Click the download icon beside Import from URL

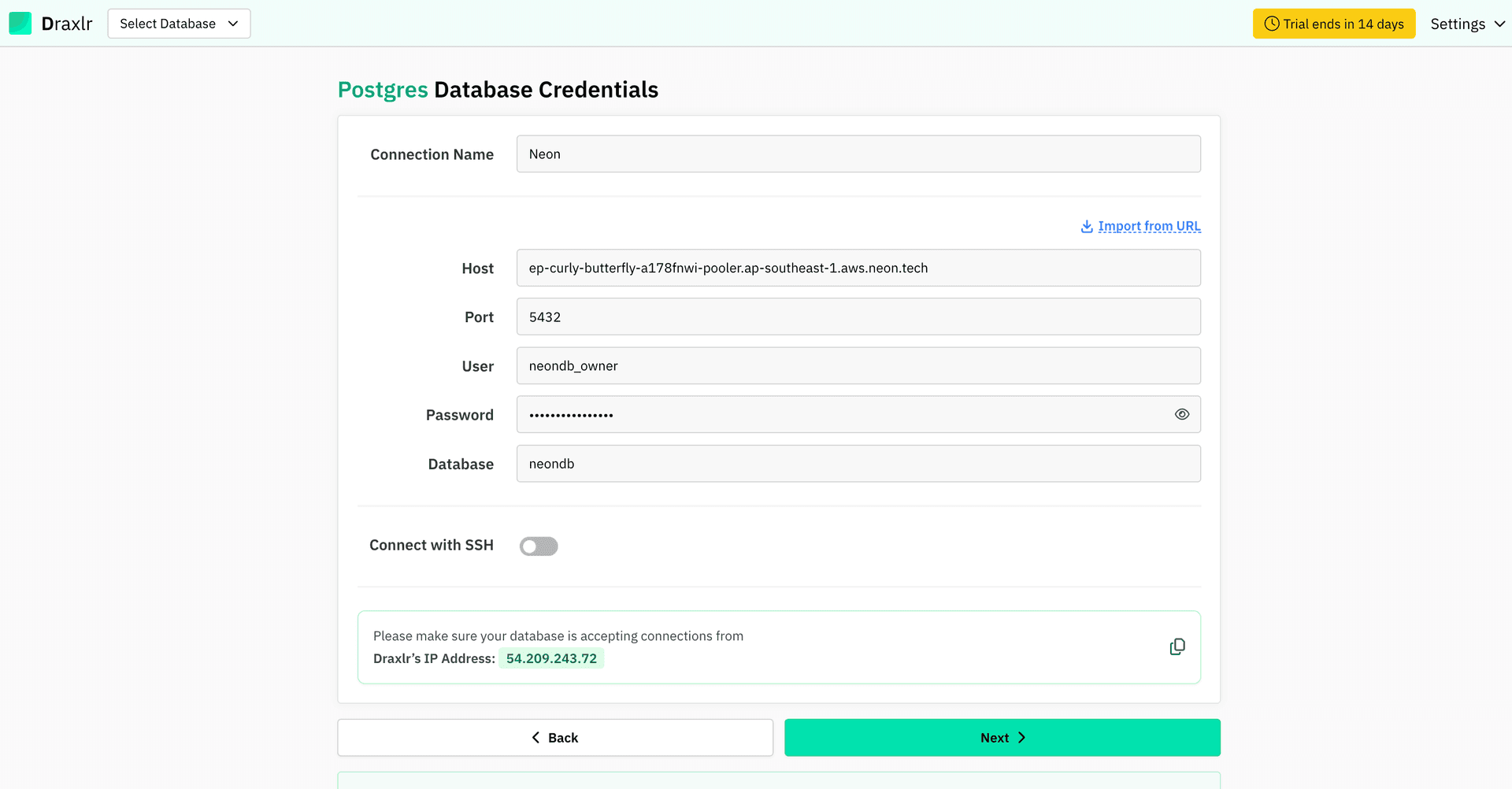pyautogui.click(x=1086, y=226)
